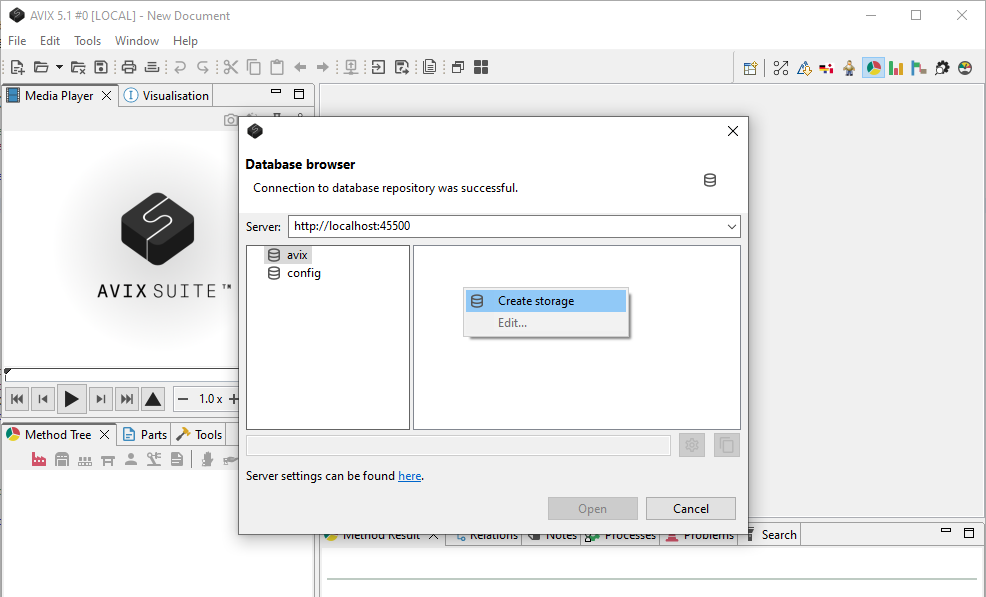Click the print icon in the main toolbar
986x597 pixels.
(129, 68)
